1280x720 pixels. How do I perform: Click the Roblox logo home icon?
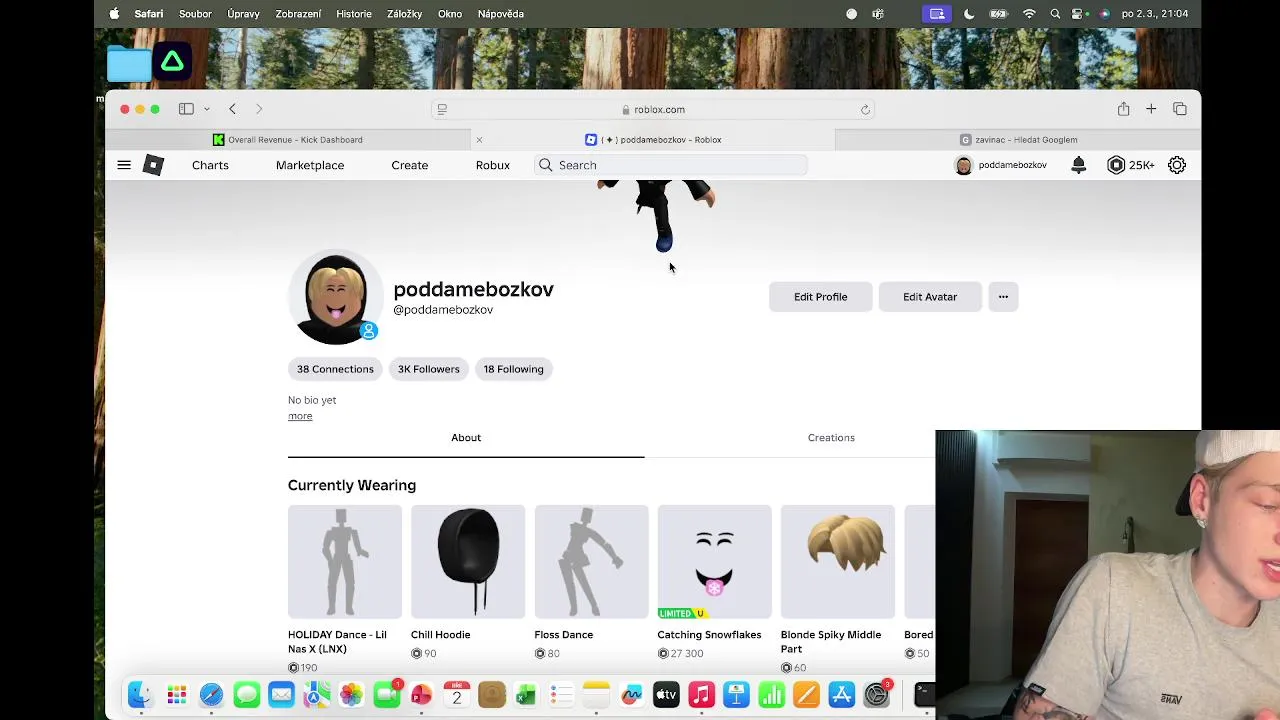[153, 165]
